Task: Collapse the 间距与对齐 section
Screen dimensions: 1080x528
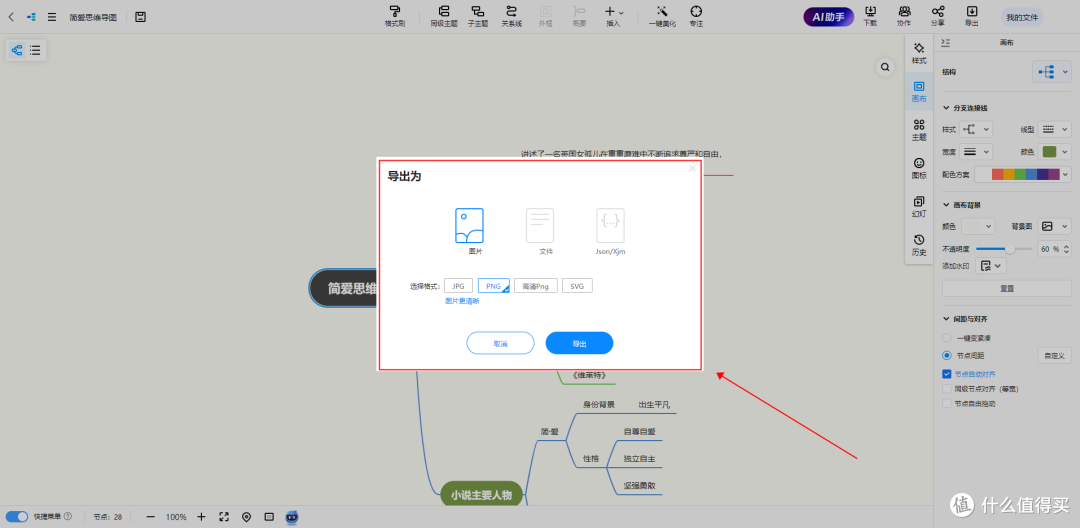Action: (946, 319)
